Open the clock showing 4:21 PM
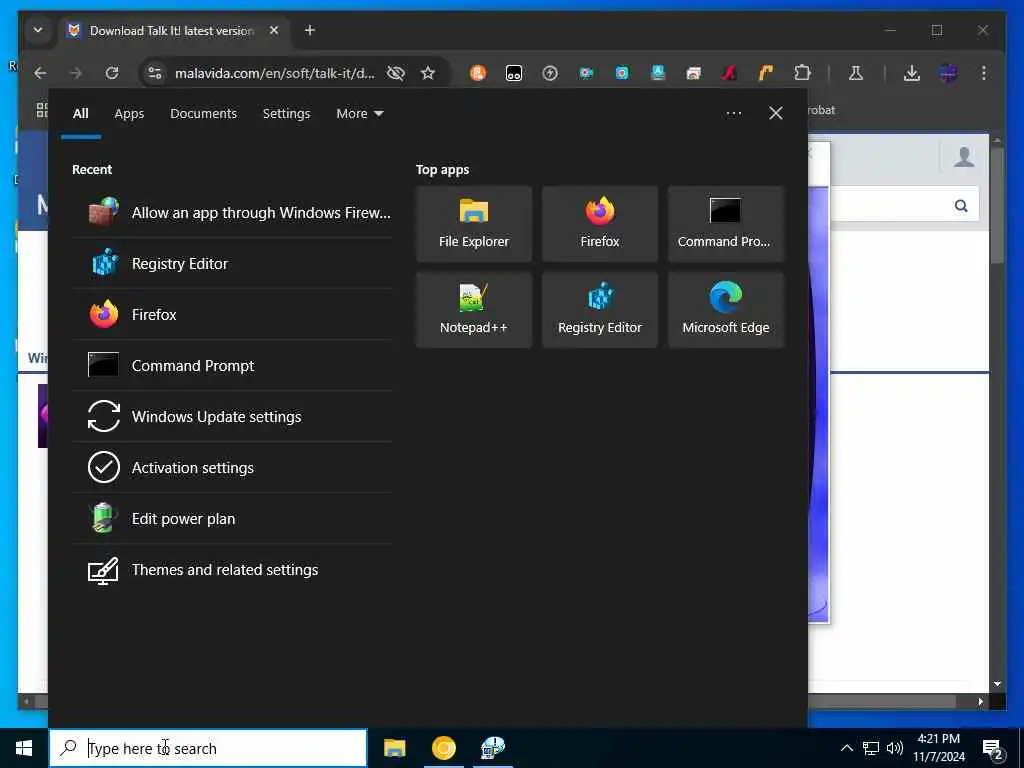1024x768 pixels. point(939,748)
